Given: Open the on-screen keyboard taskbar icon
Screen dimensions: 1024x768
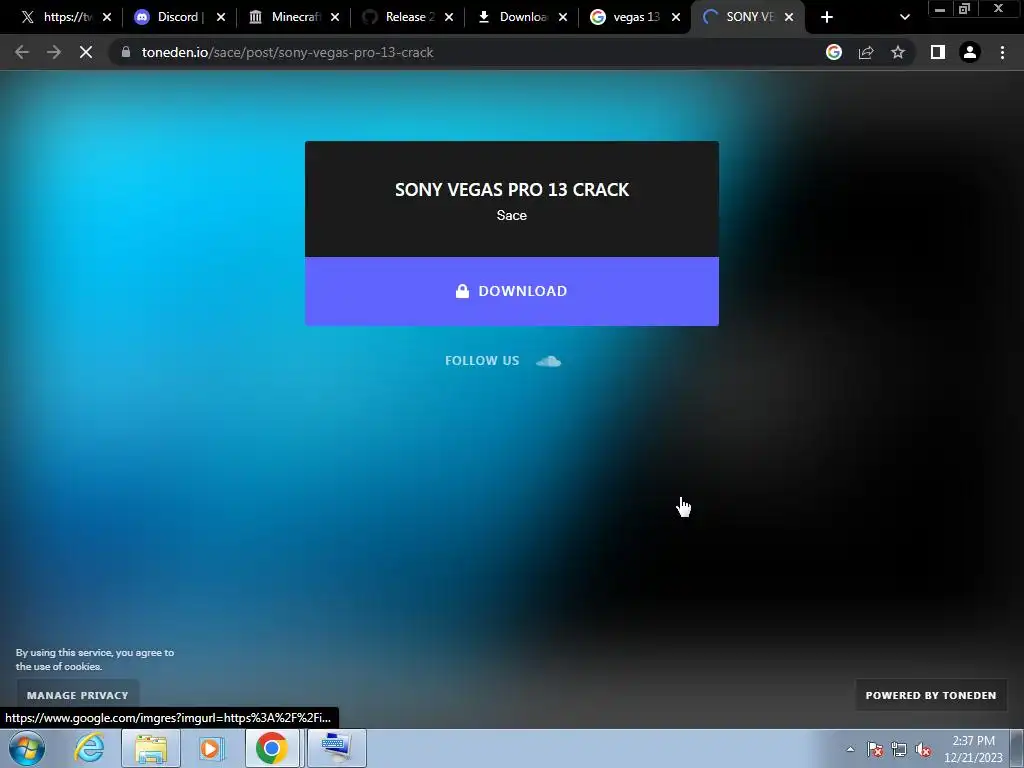Looking at the screenshot, I should pyautogui.click(x=336, y=748).
